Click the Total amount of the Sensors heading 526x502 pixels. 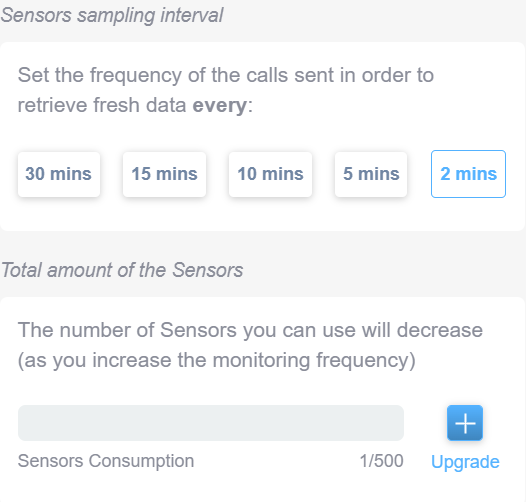tap(122, 270)
